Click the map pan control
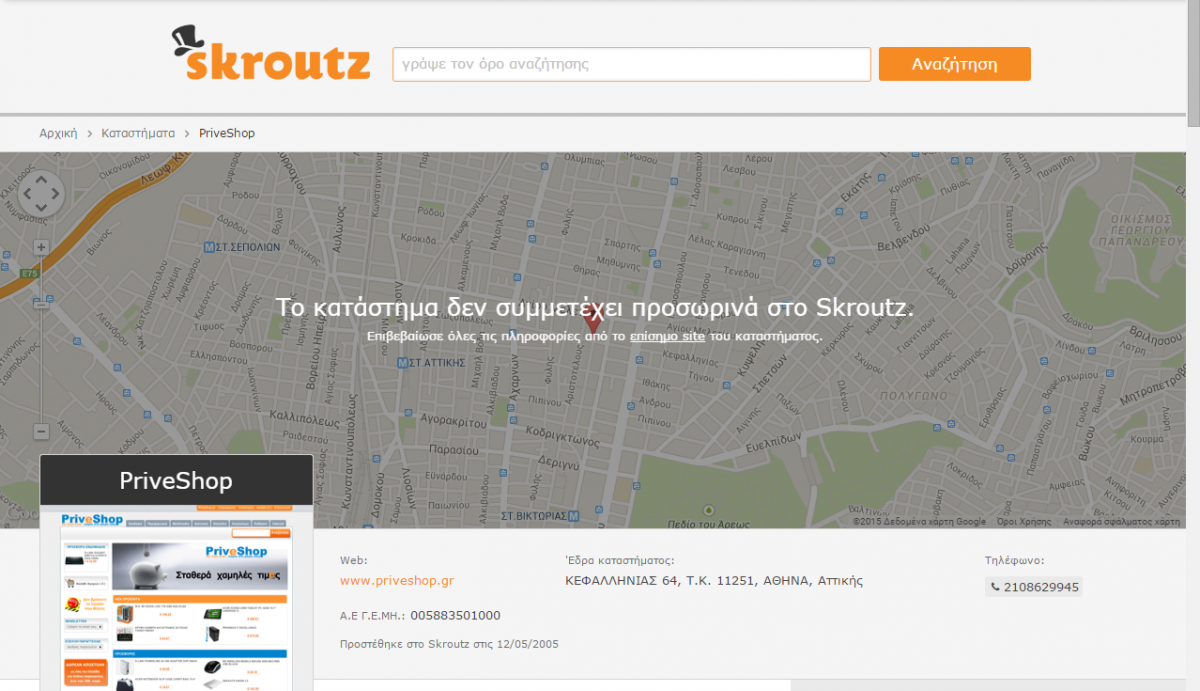The height and width of the screenshot is (691, 1200). [x=41, y=194]
